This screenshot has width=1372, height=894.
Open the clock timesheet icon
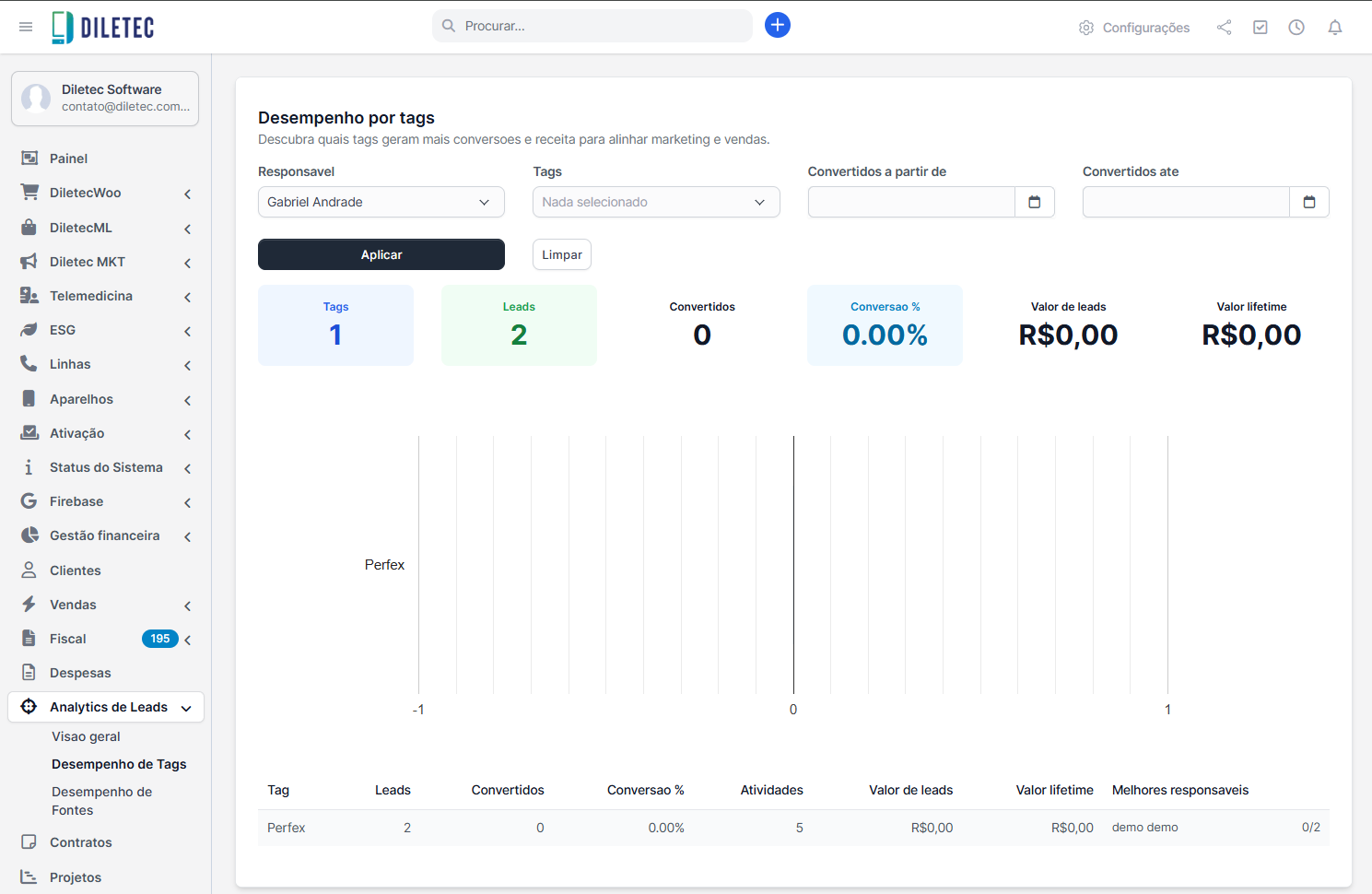(x=1296, y=28)
